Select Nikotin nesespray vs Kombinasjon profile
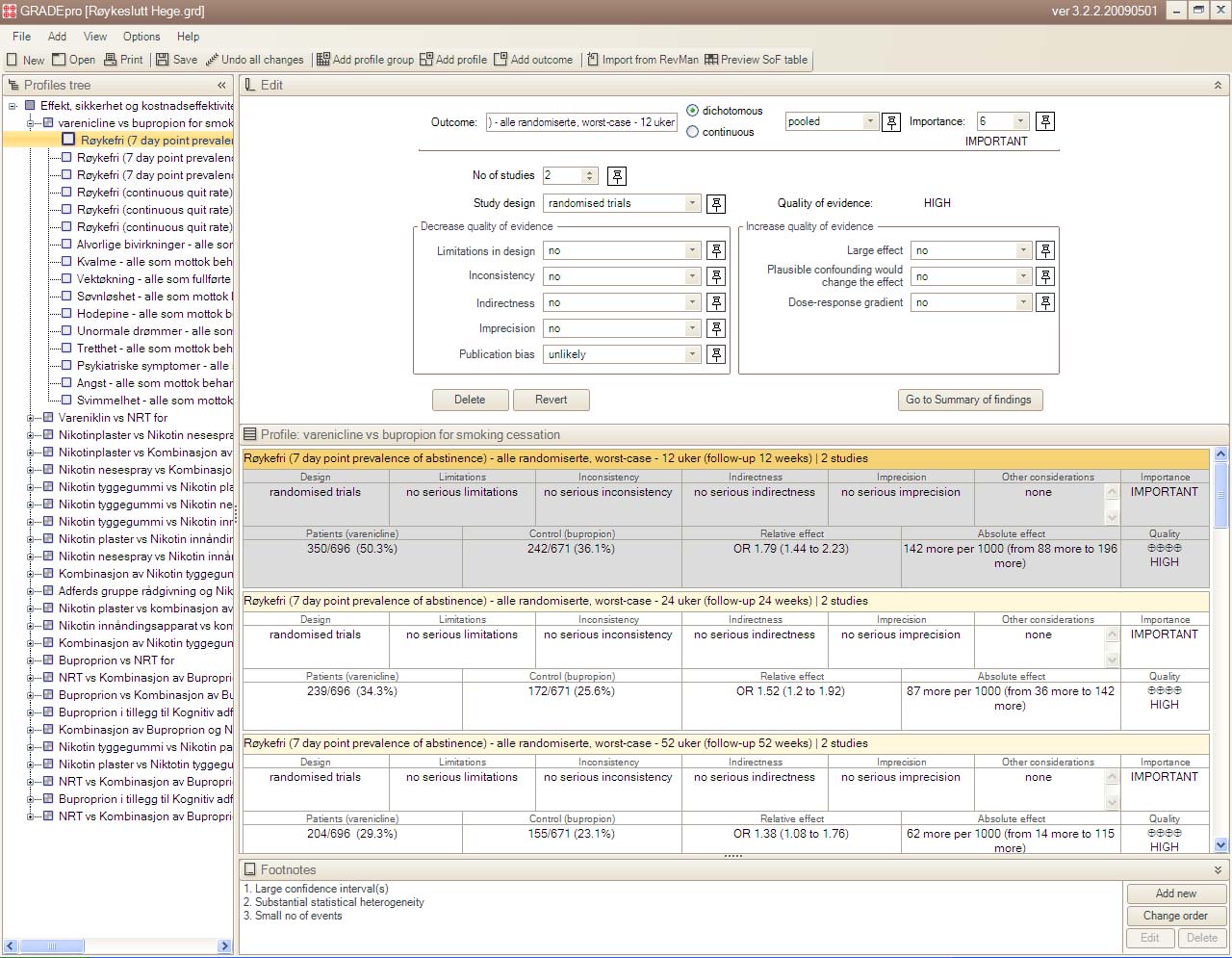The height and width of the screenshot is (958, 1232). pos(144,470)
